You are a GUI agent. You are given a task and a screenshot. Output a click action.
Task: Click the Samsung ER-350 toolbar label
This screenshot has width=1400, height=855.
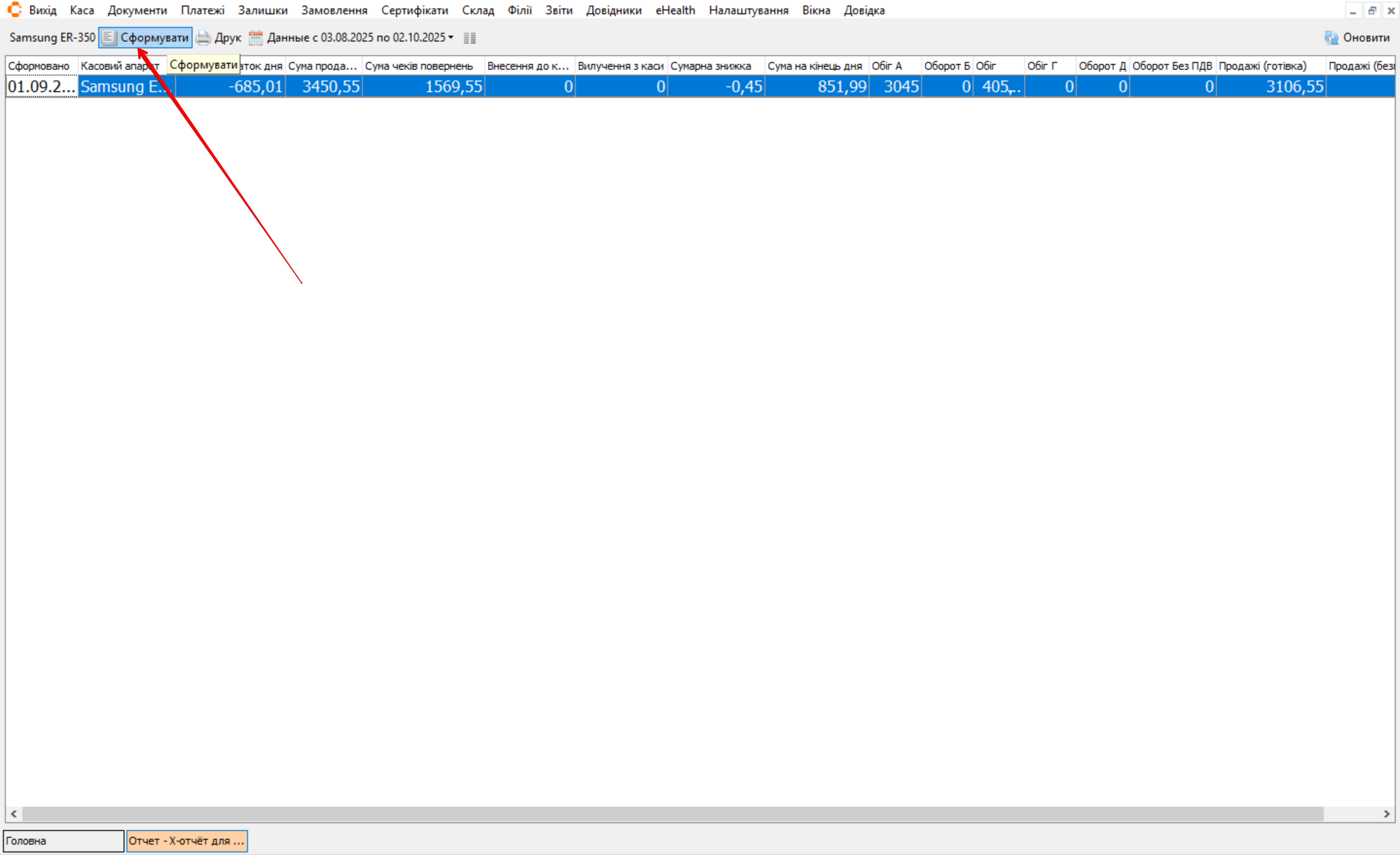click(52, 38)
